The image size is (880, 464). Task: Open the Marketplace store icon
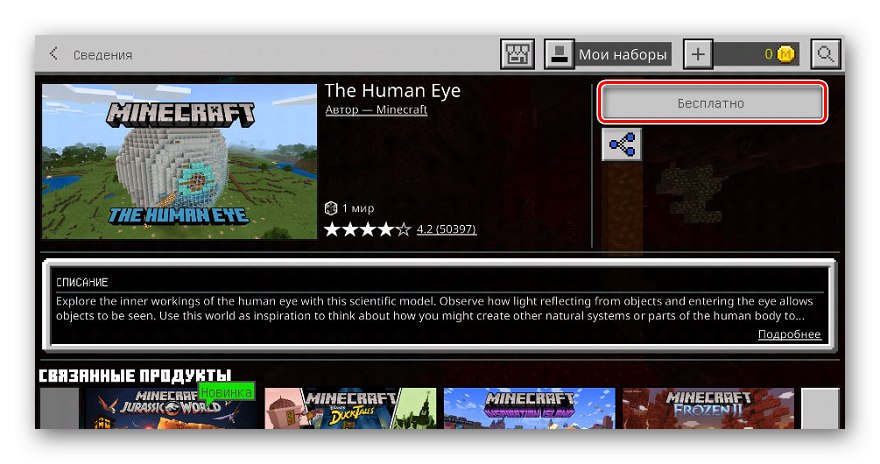click(x=517, y=54)
